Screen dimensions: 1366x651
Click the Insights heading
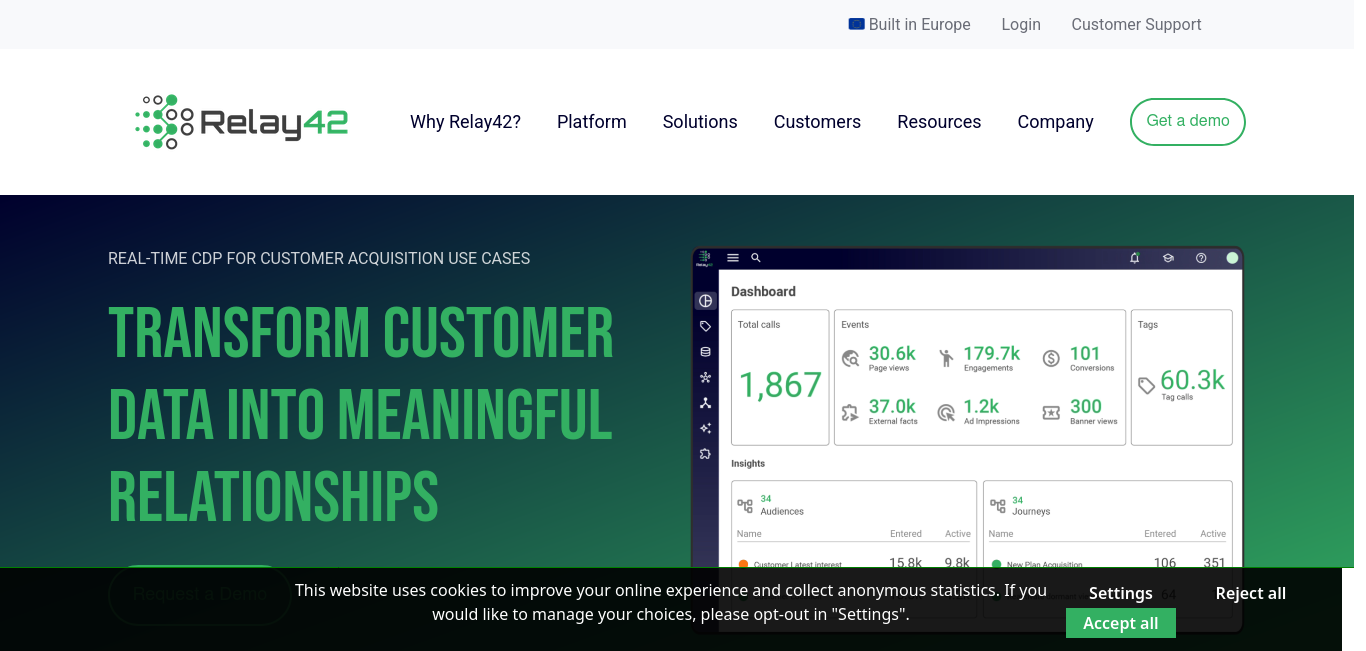click(x=748, y=464)
